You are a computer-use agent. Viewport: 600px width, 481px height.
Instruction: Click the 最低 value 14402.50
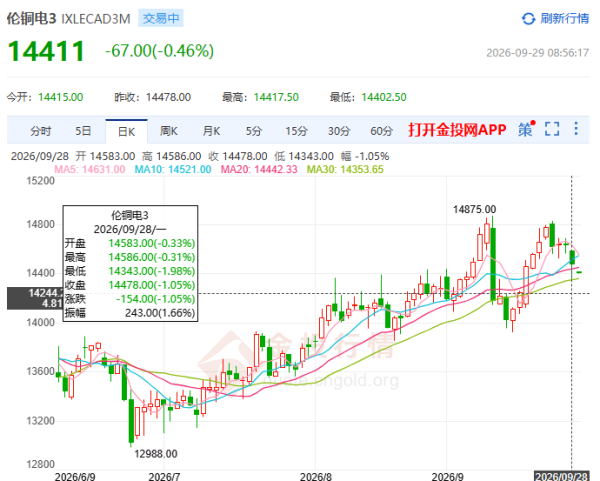pos(384,97)
